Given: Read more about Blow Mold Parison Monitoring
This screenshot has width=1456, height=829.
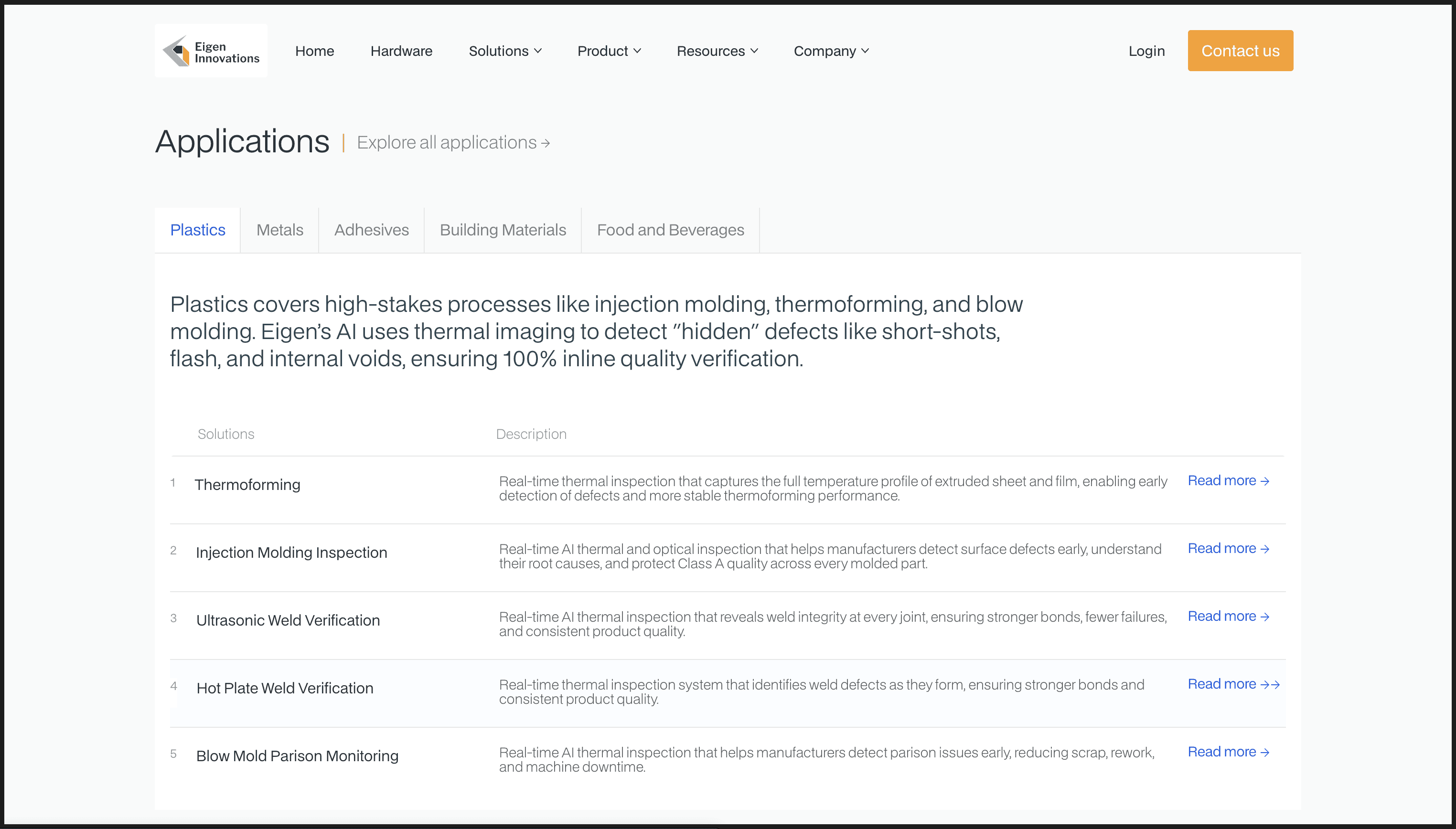Looking at the screenshot, I should [x=1228, y=752].
